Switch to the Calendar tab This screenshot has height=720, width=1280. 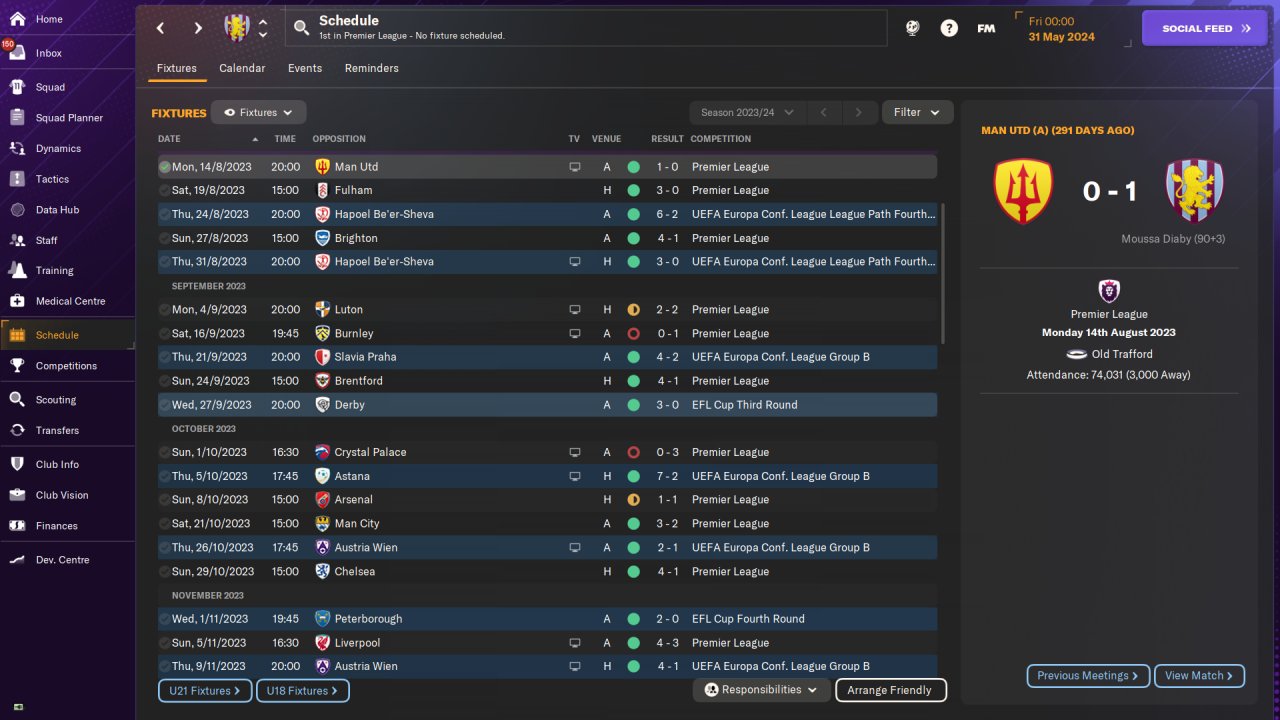click(242, 68)
